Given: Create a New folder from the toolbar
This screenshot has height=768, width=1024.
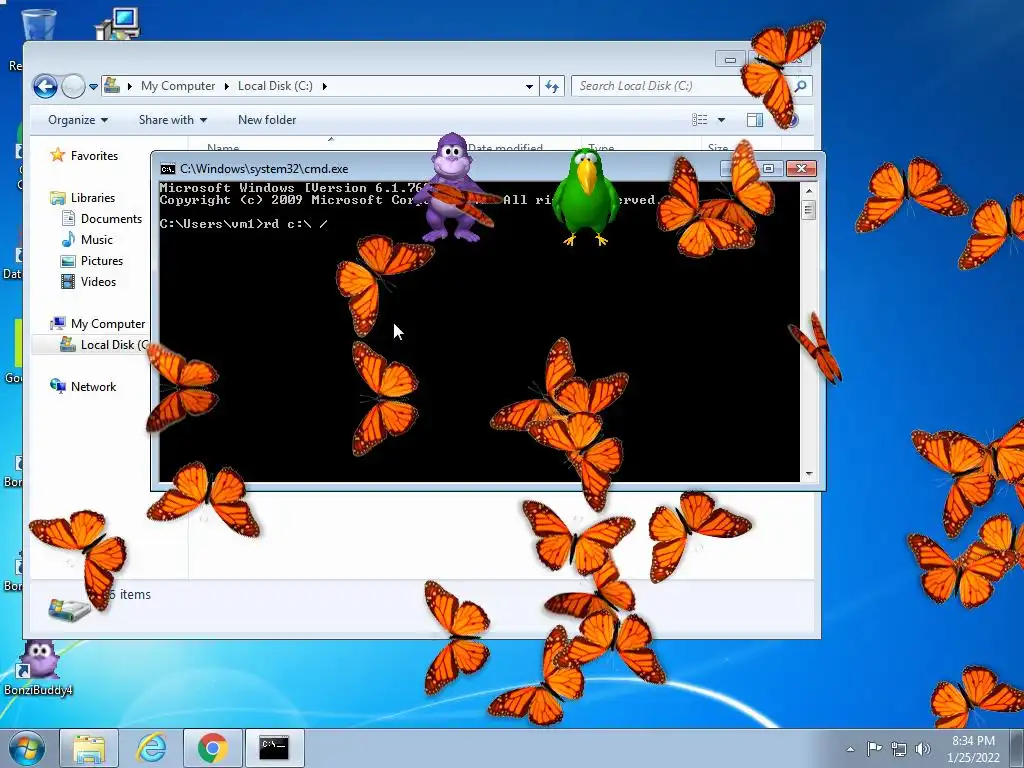Looking at the screenshot, I should tap(266, 120).
